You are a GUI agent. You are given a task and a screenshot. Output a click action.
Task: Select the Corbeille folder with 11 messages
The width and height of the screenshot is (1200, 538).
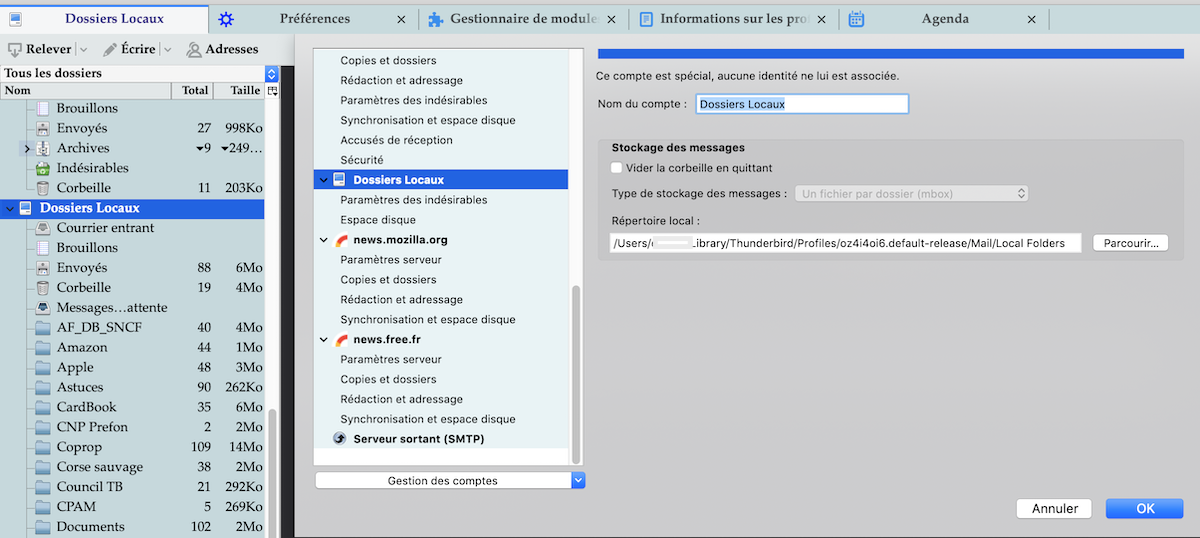(132, 188)
